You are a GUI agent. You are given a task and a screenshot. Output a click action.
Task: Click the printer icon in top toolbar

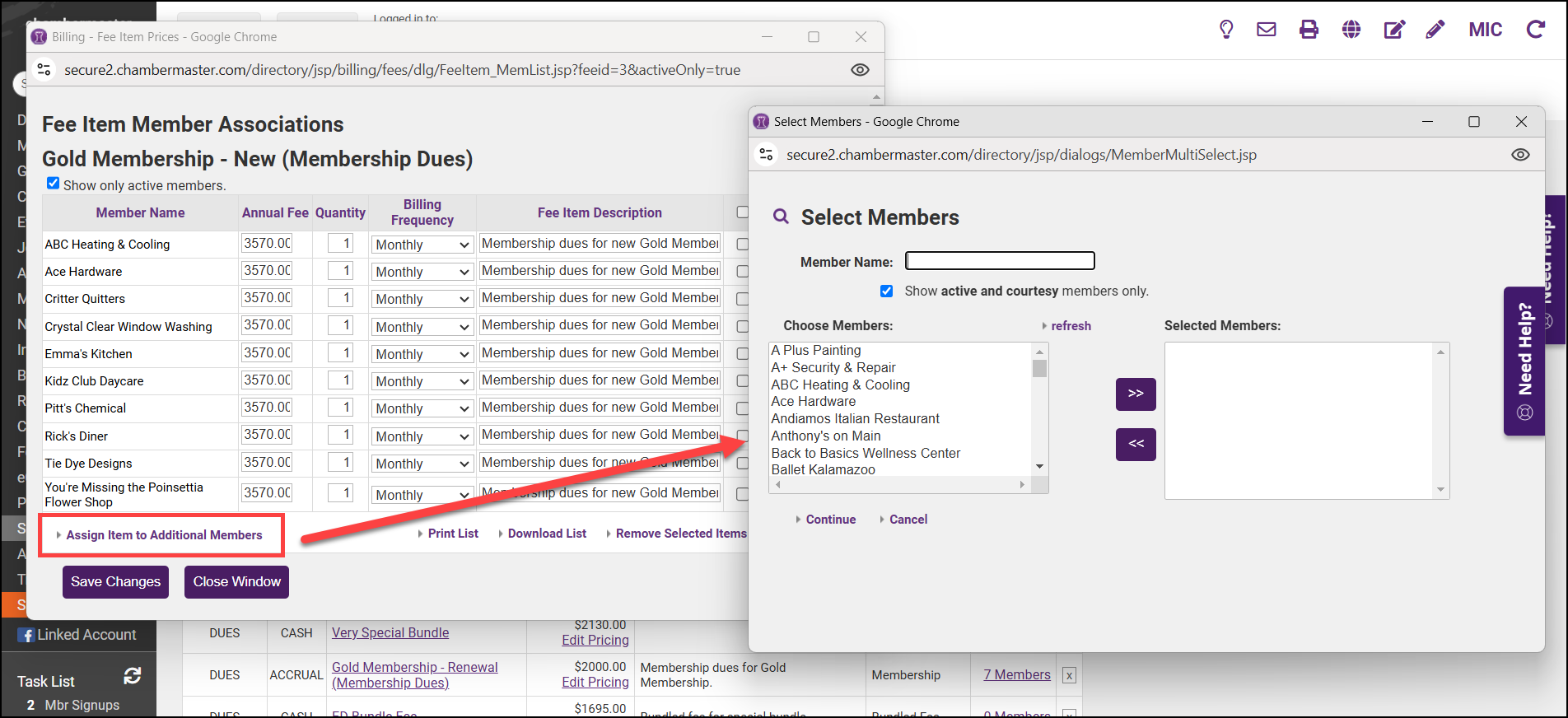pyautogui.click(x=1309, y=30)
